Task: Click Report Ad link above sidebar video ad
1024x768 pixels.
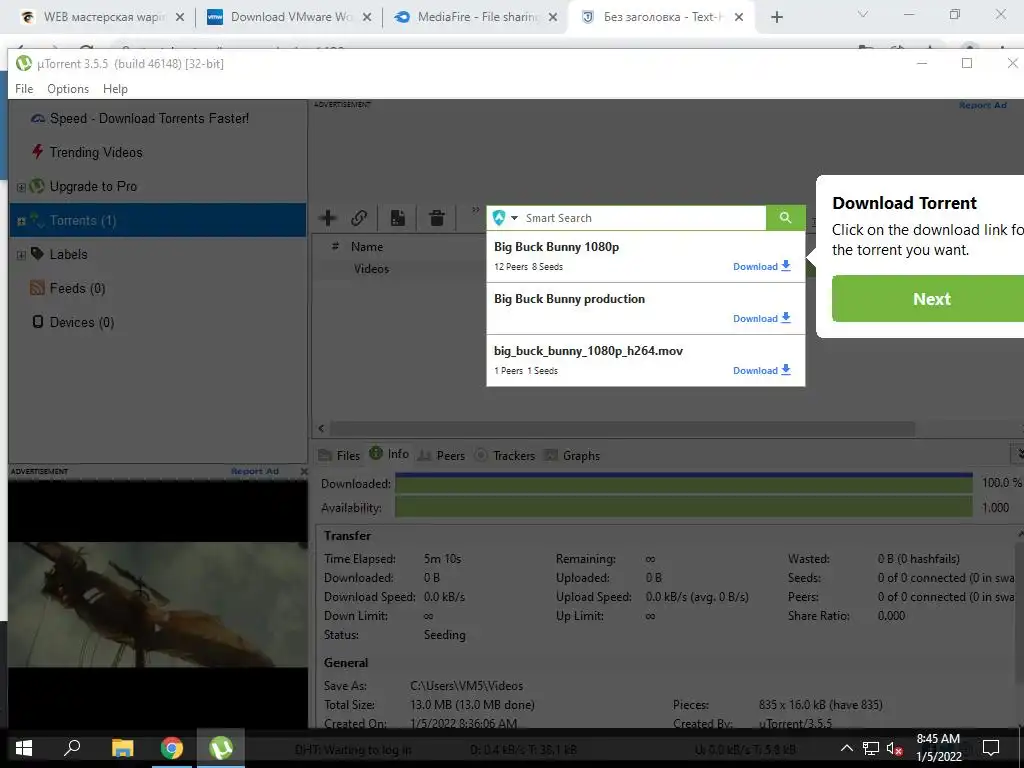Action: click(x=255, y=471)
